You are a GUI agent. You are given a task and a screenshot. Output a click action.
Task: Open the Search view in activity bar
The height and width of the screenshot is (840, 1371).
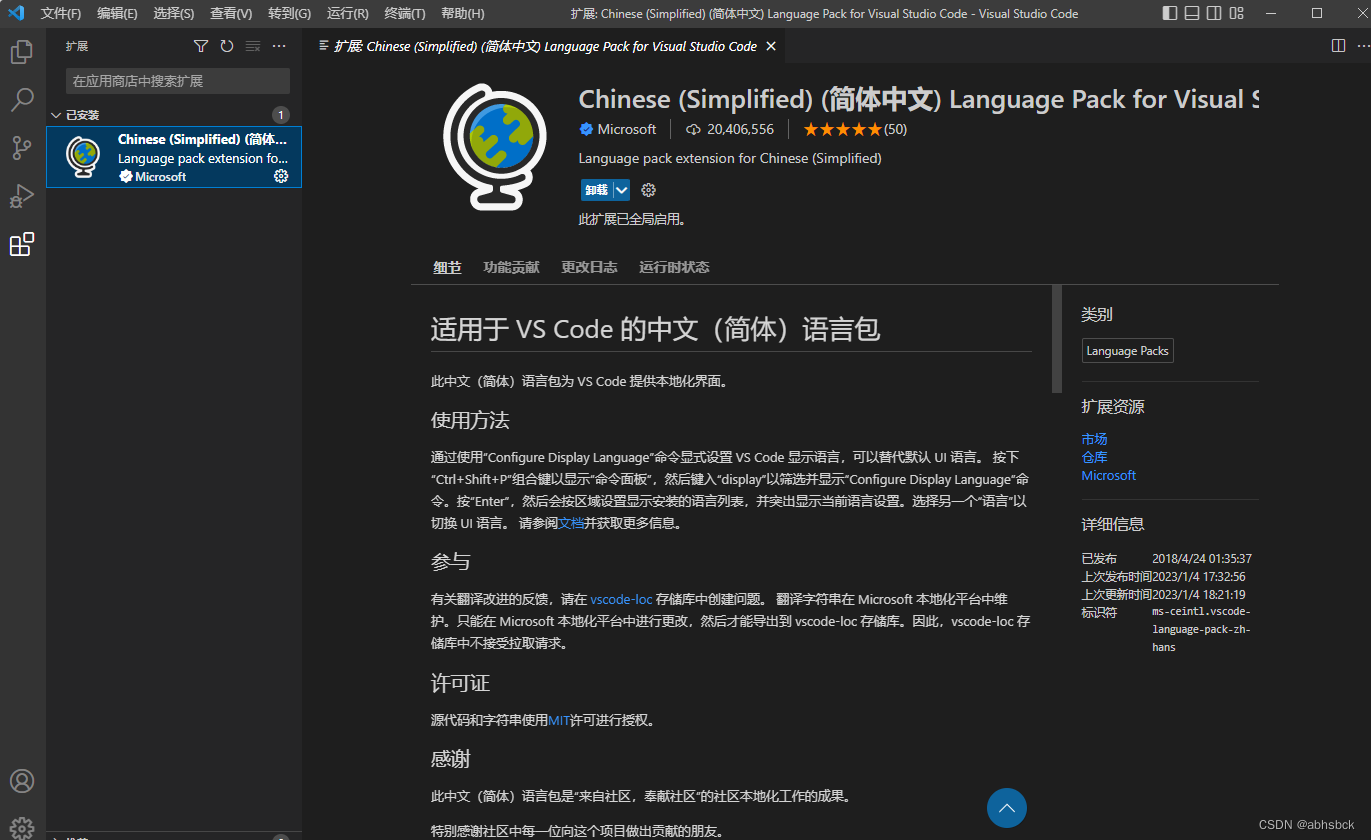tap(22, 100)
